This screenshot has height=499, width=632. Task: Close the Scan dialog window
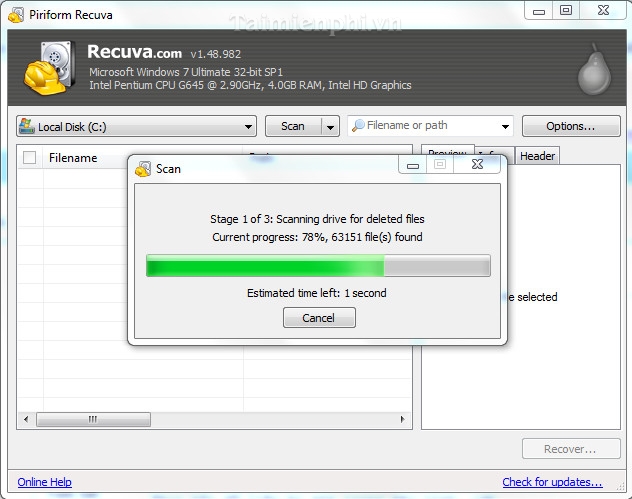tap(477, 165)
